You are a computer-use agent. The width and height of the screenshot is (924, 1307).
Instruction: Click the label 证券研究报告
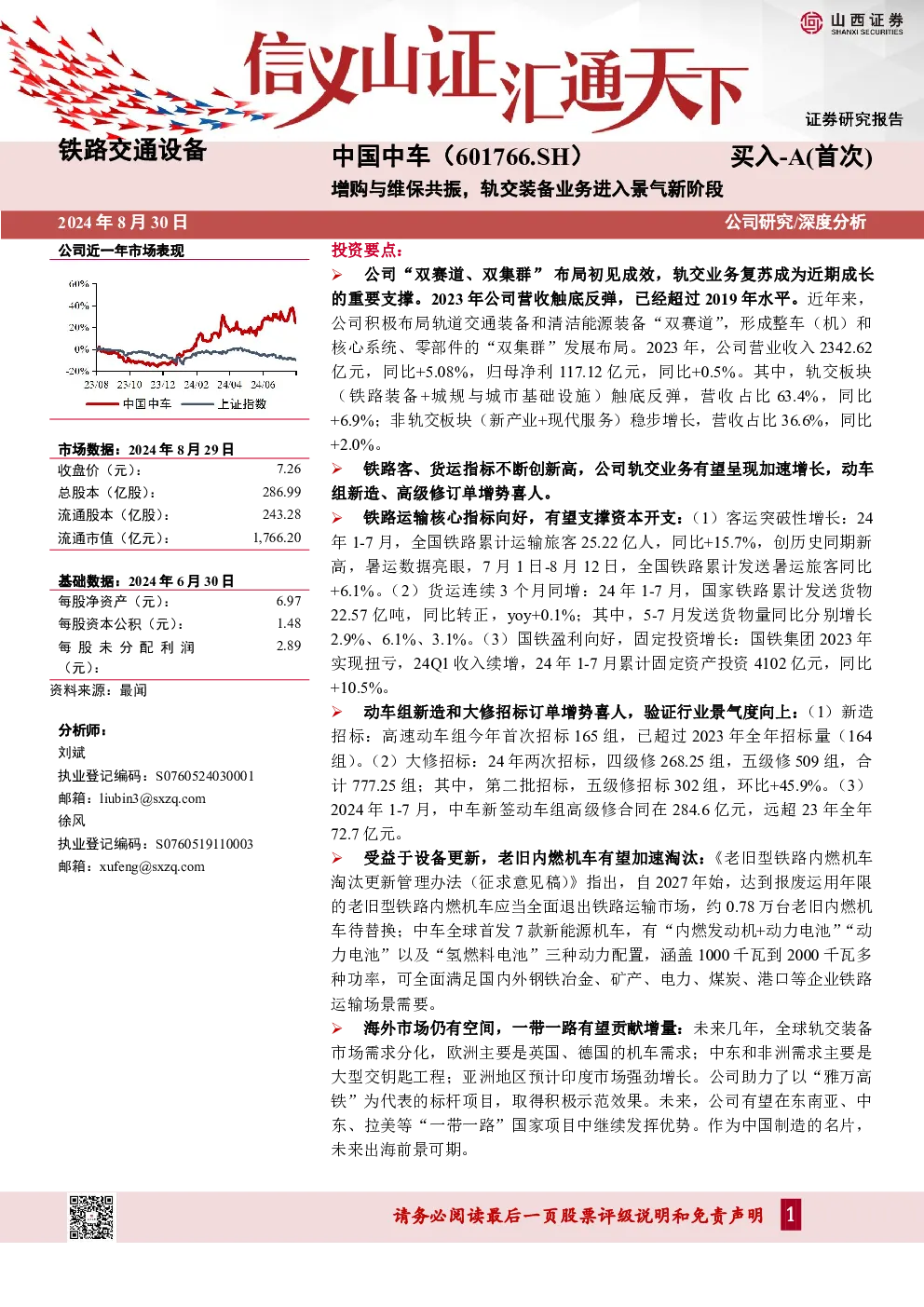point(854,119)
